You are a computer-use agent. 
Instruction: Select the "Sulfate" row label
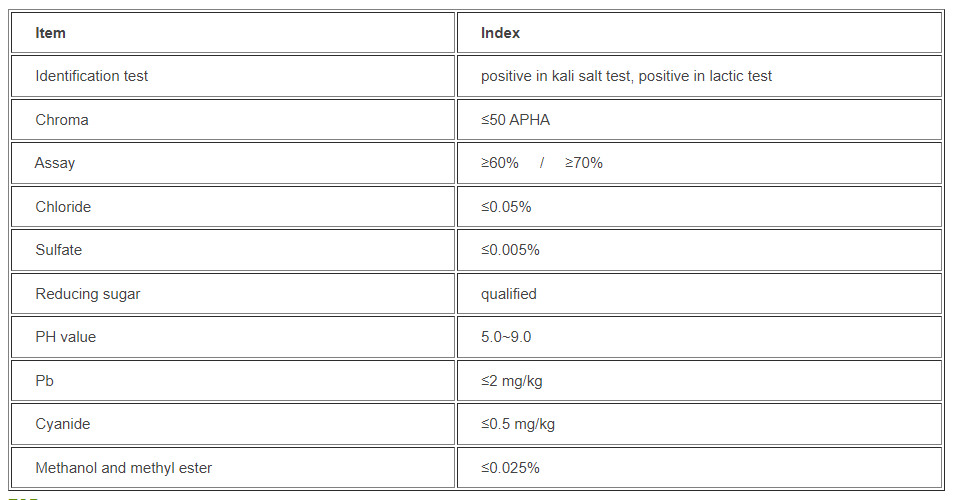59,250
